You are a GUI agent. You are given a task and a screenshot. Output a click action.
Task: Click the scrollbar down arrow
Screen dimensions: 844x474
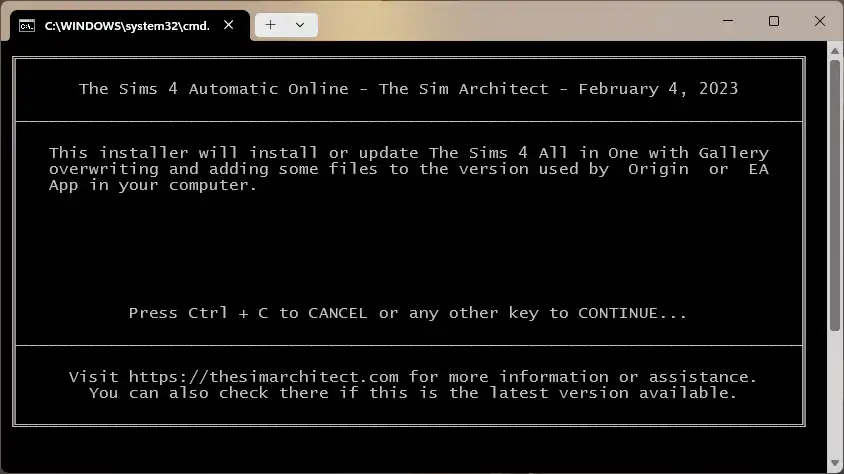click(835, 463)
